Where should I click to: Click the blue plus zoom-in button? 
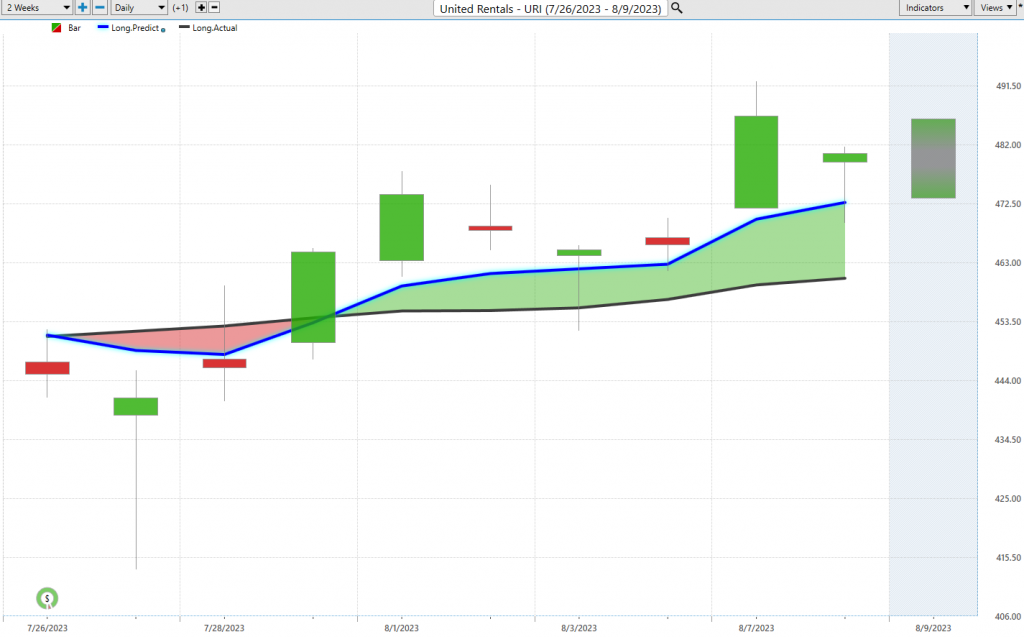[x=82, y=8]
